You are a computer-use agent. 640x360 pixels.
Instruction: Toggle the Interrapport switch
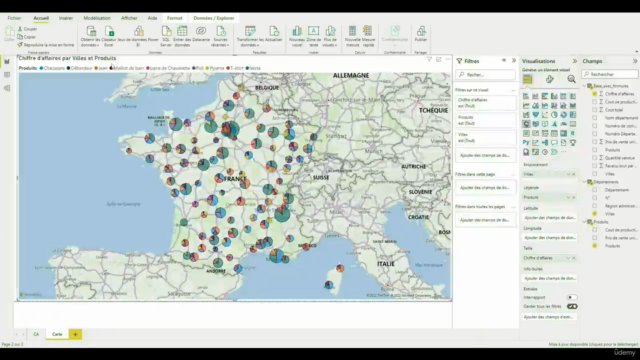[x=572, y=297]
